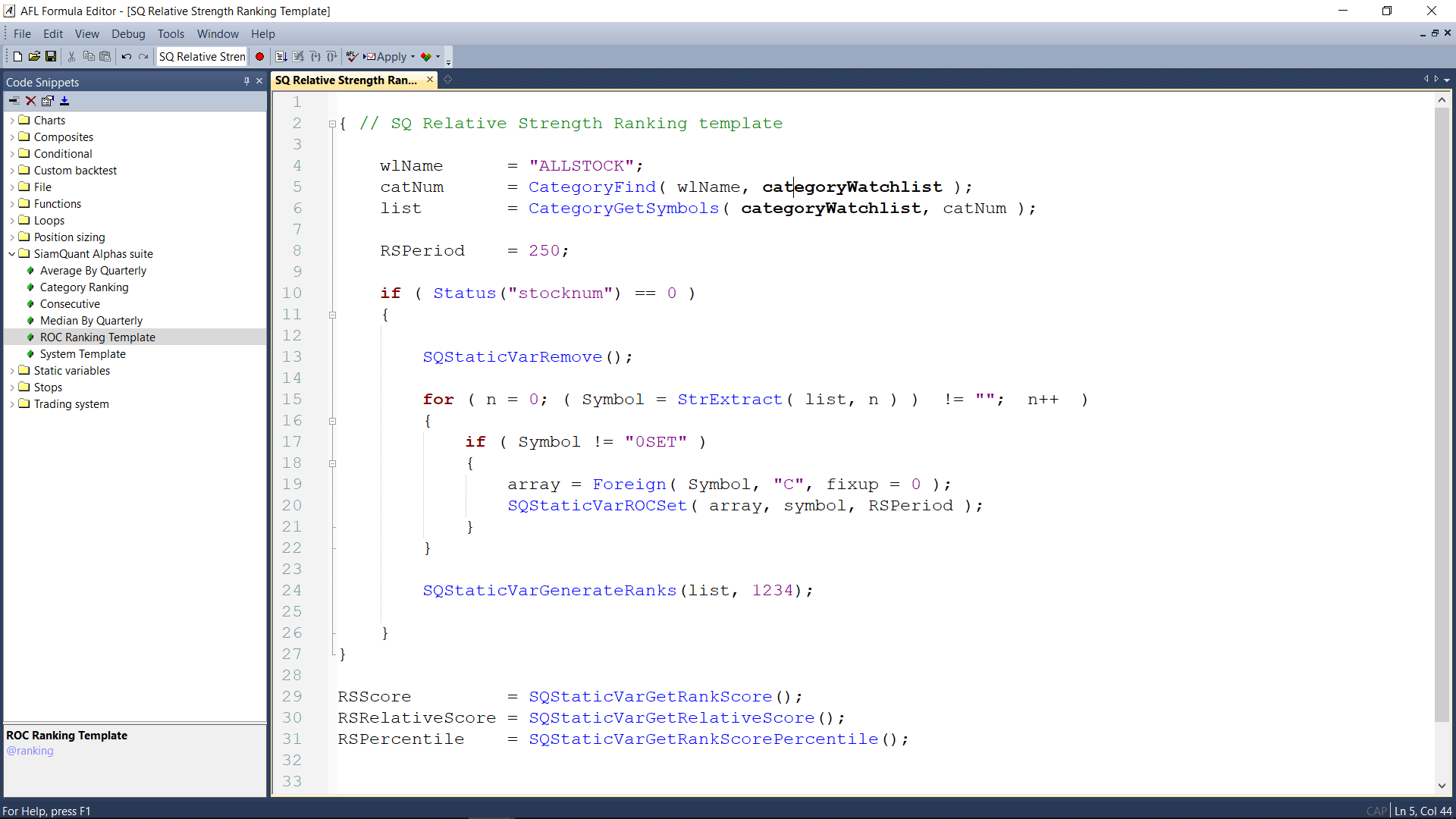Image resolution: width=1456 pixels, height=819 pixels.
Task: Click the Verify AFL syntax checkmark icon
Action: 352,56
